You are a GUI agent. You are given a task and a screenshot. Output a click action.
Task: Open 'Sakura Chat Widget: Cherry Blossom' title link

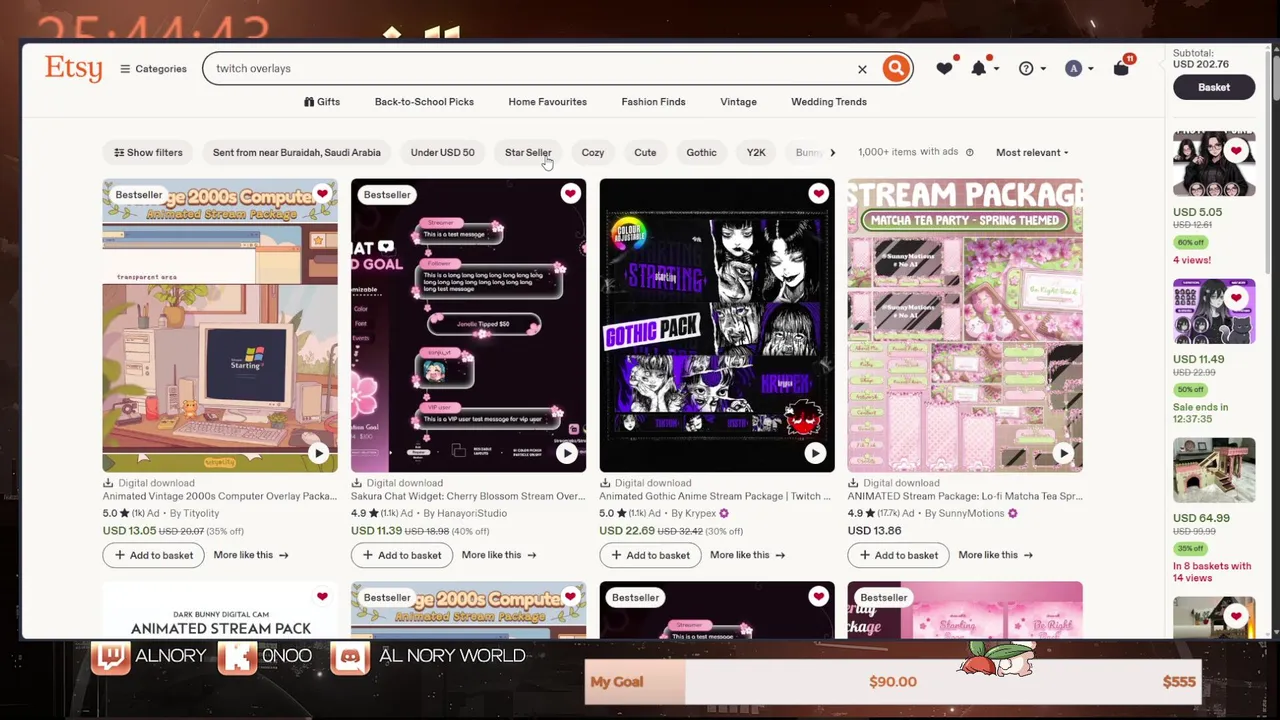[468, 496]
